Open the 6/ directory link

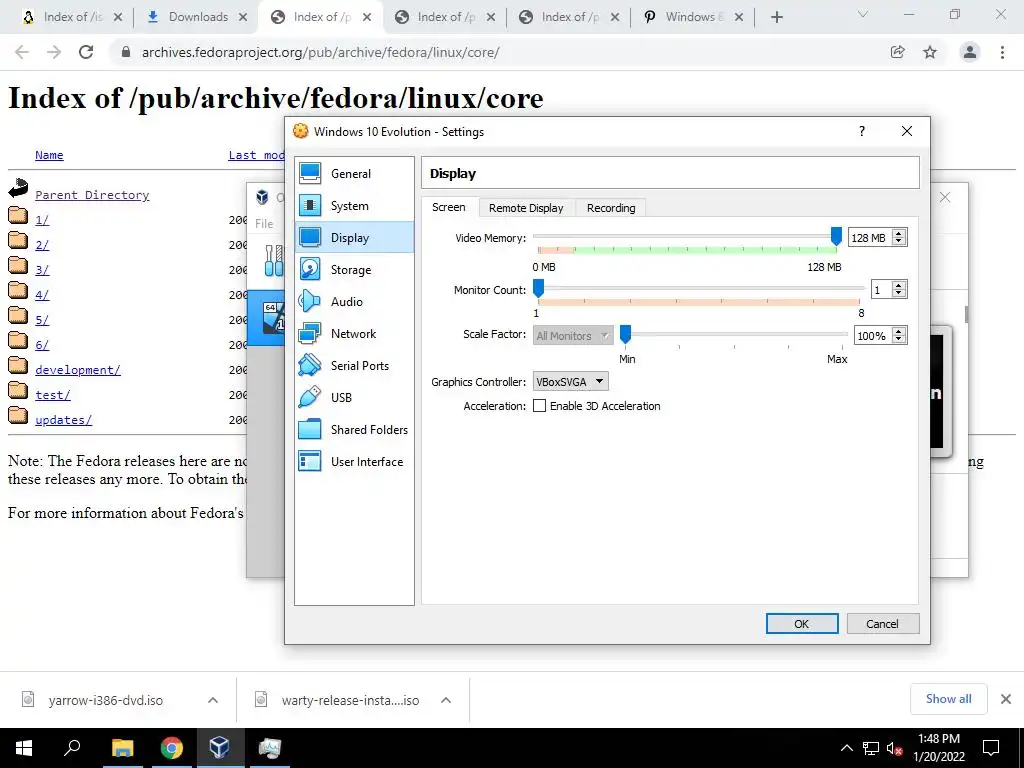[42, 345]
